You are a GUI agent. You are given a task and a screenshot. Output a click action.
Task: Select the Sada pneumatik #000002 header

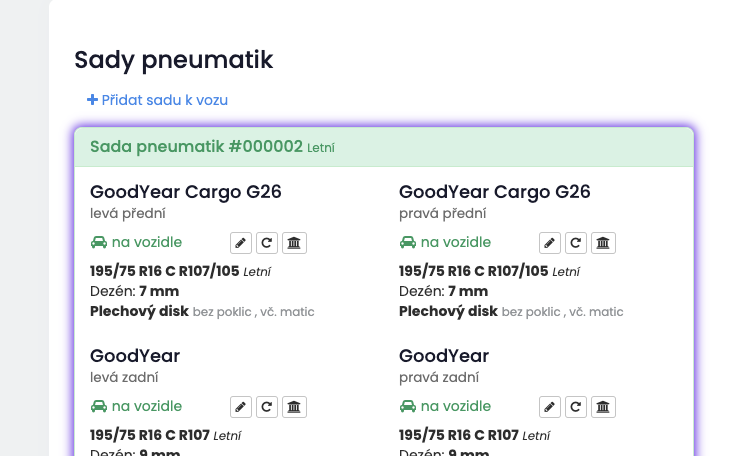click(384, 147)
